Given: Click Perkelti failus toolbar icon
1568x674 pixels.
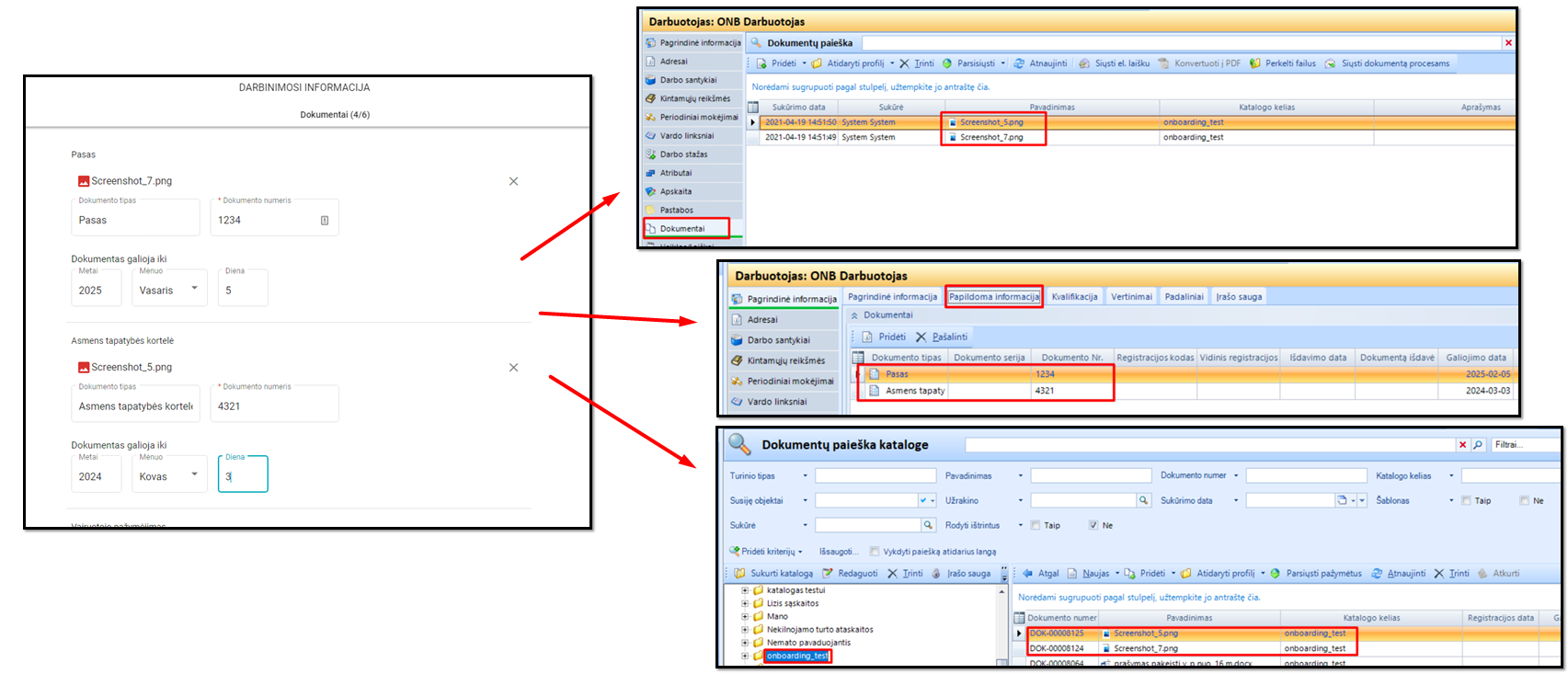Looking at the screenshot, I should pos(1255,63).
